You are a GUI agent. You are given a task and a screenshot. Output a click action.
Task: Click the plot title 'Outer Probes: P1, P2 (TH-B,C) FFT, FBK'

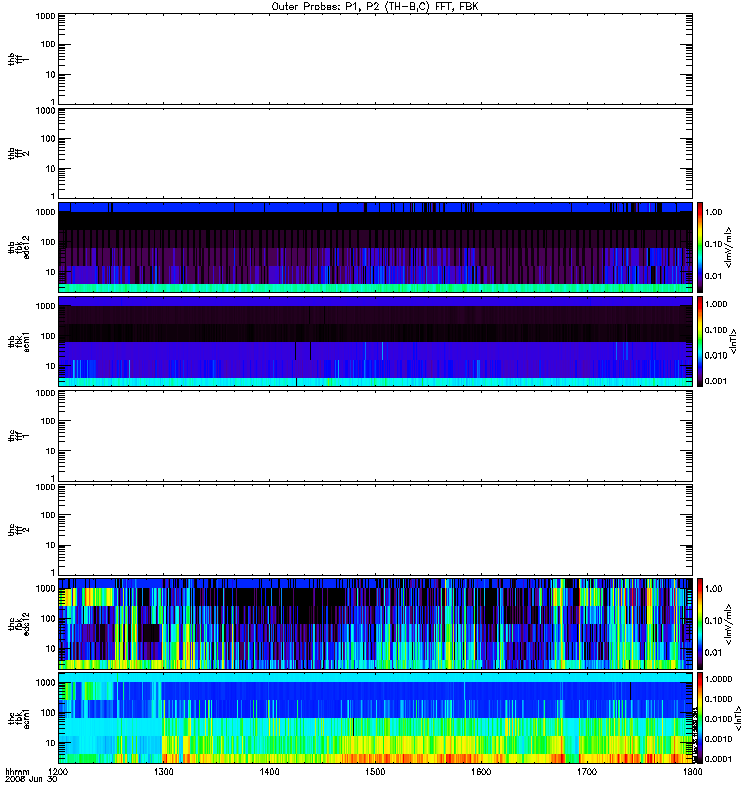tap(375, 7)
